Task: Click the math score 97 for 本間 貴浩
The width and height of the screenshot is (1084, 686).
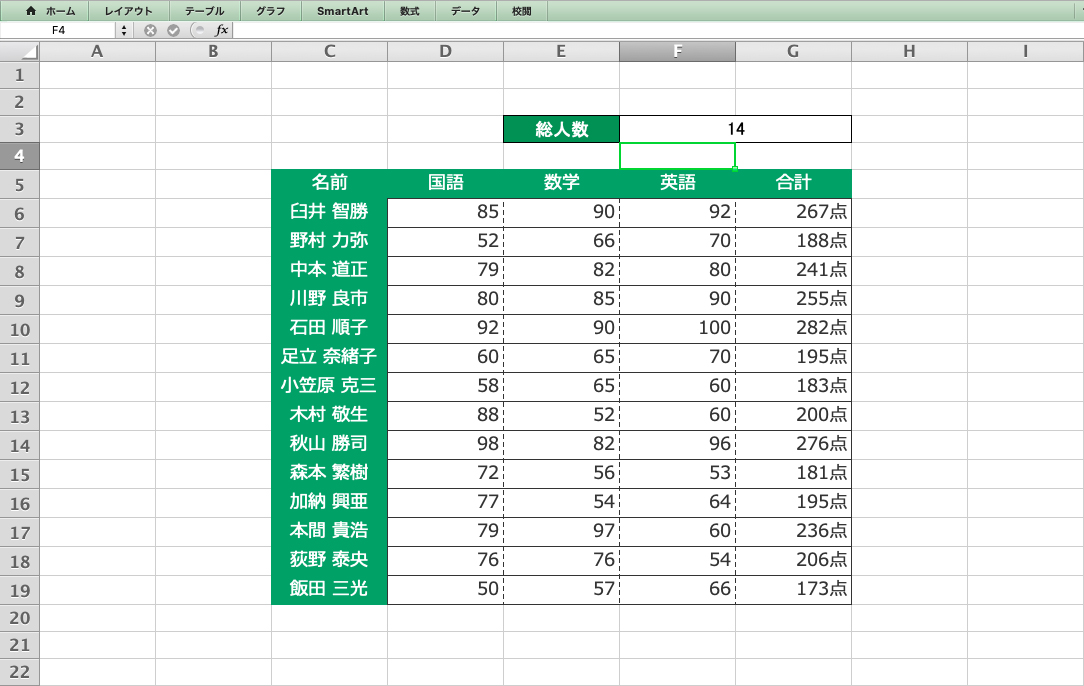Action: pos(561,532)
